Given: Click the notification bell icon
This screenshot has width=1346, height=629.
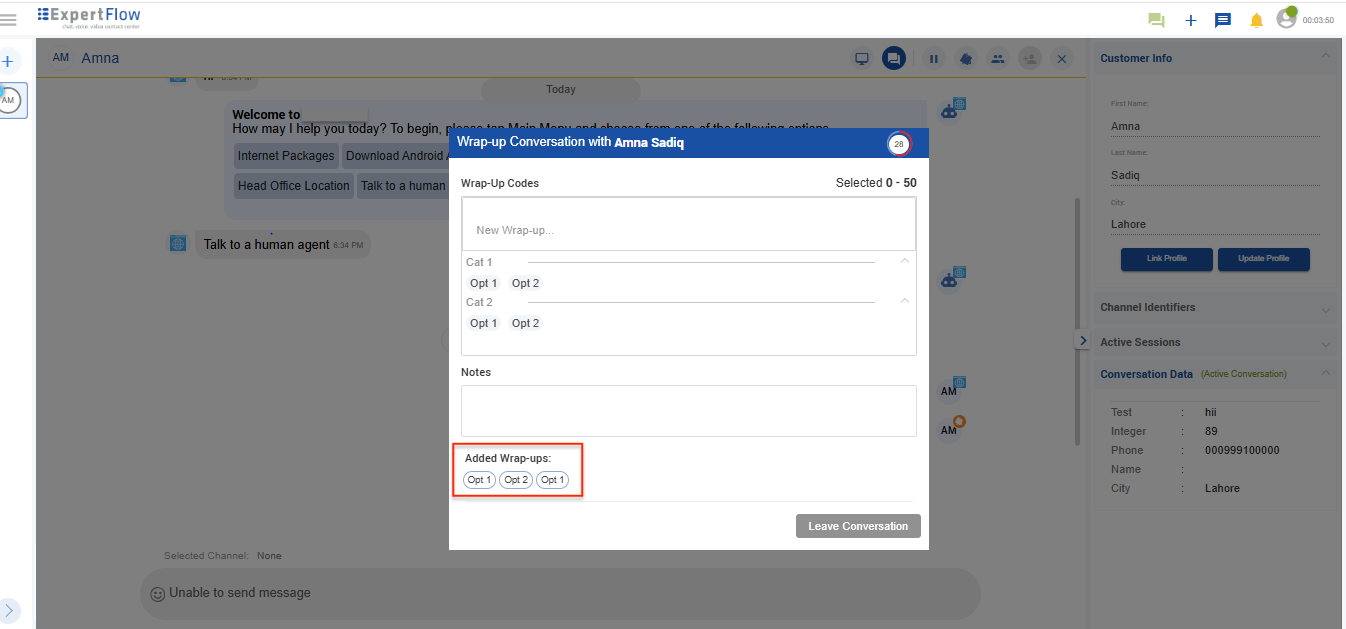Looking at the screenshot, I should (1256, 20).
